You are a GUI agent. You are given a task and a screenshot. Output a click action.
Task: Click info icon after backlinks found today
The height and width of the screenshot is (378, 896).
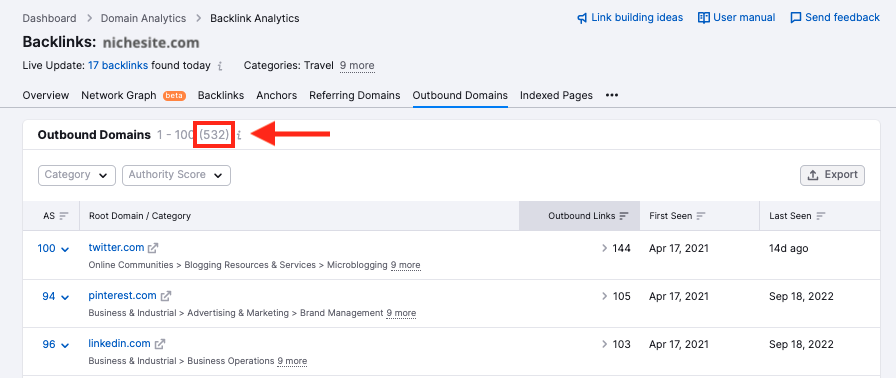click(x=220, y=66)
